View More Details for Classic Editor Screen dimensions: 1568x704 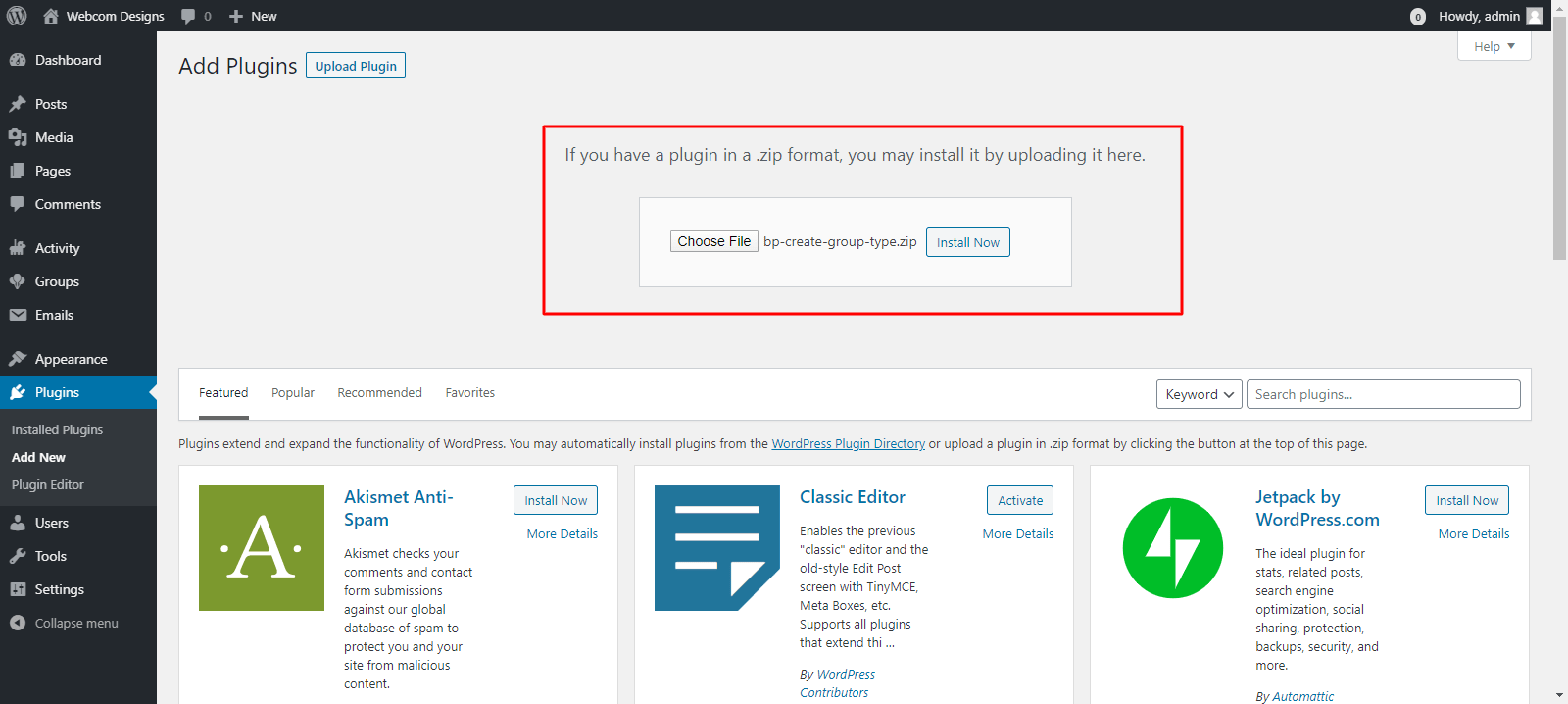[1018, 534]
